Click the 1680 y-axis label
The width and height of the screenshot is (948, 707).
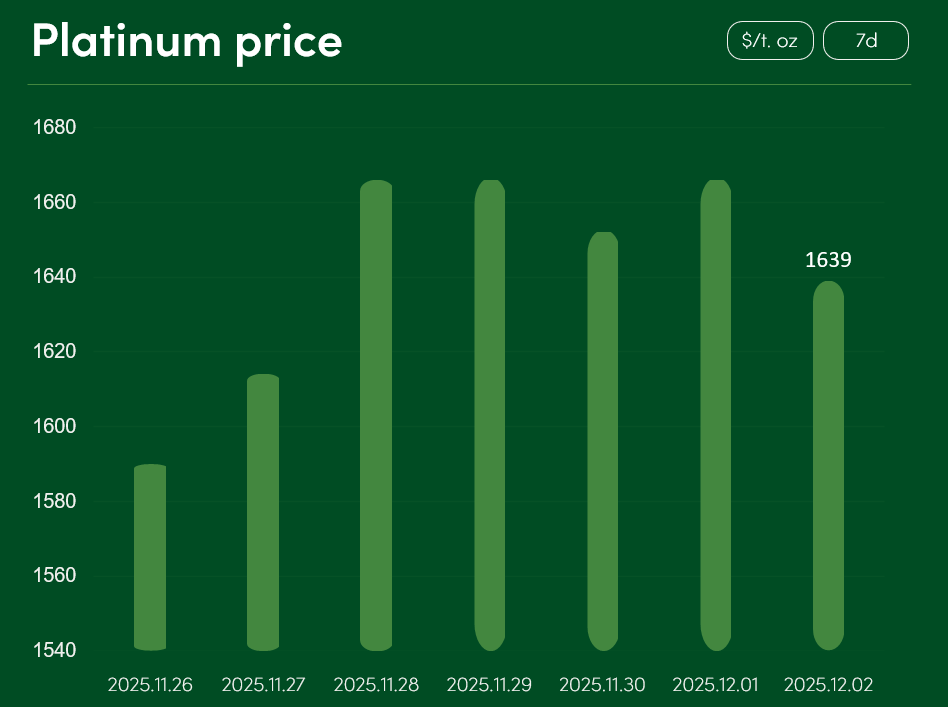click(x=55, y=128)
